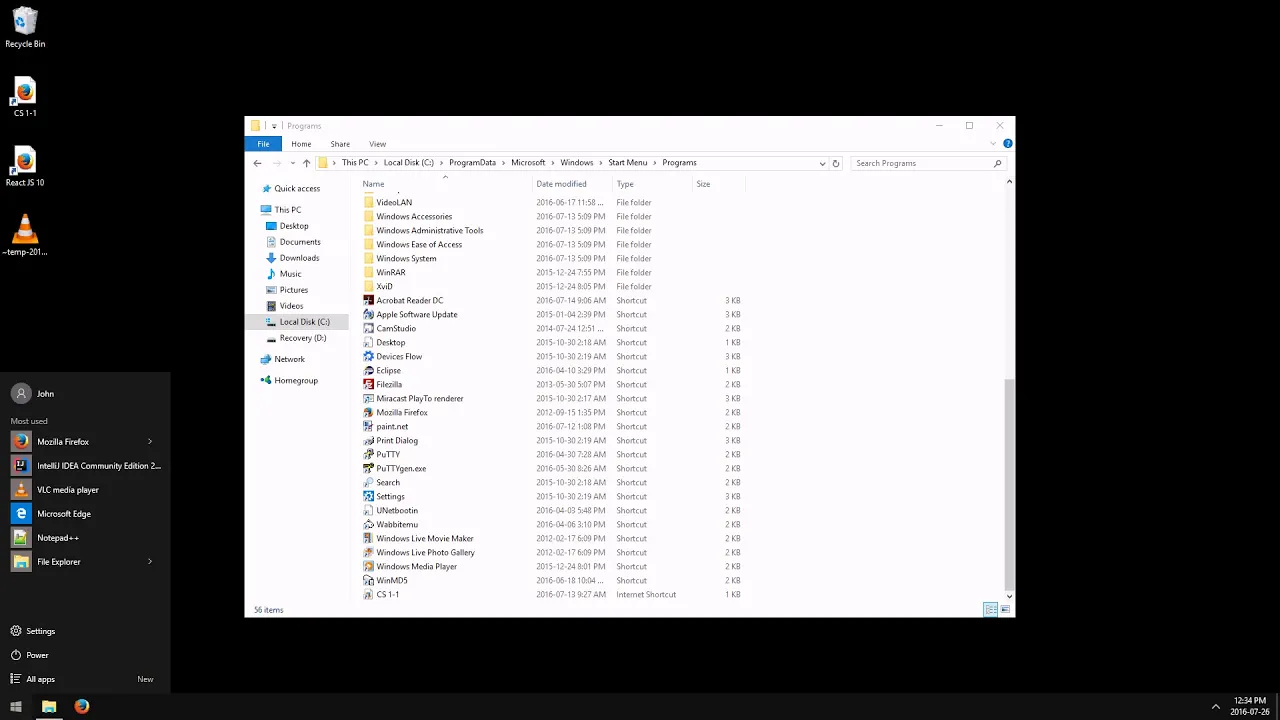Switch to large icons view layout icon
Screen dimensions: 1280x720
click(1005, 610)
